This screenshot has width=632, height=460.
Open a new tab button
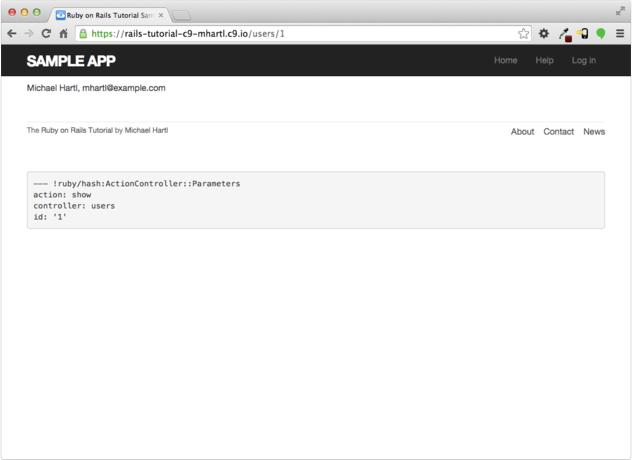pos(181,15)
